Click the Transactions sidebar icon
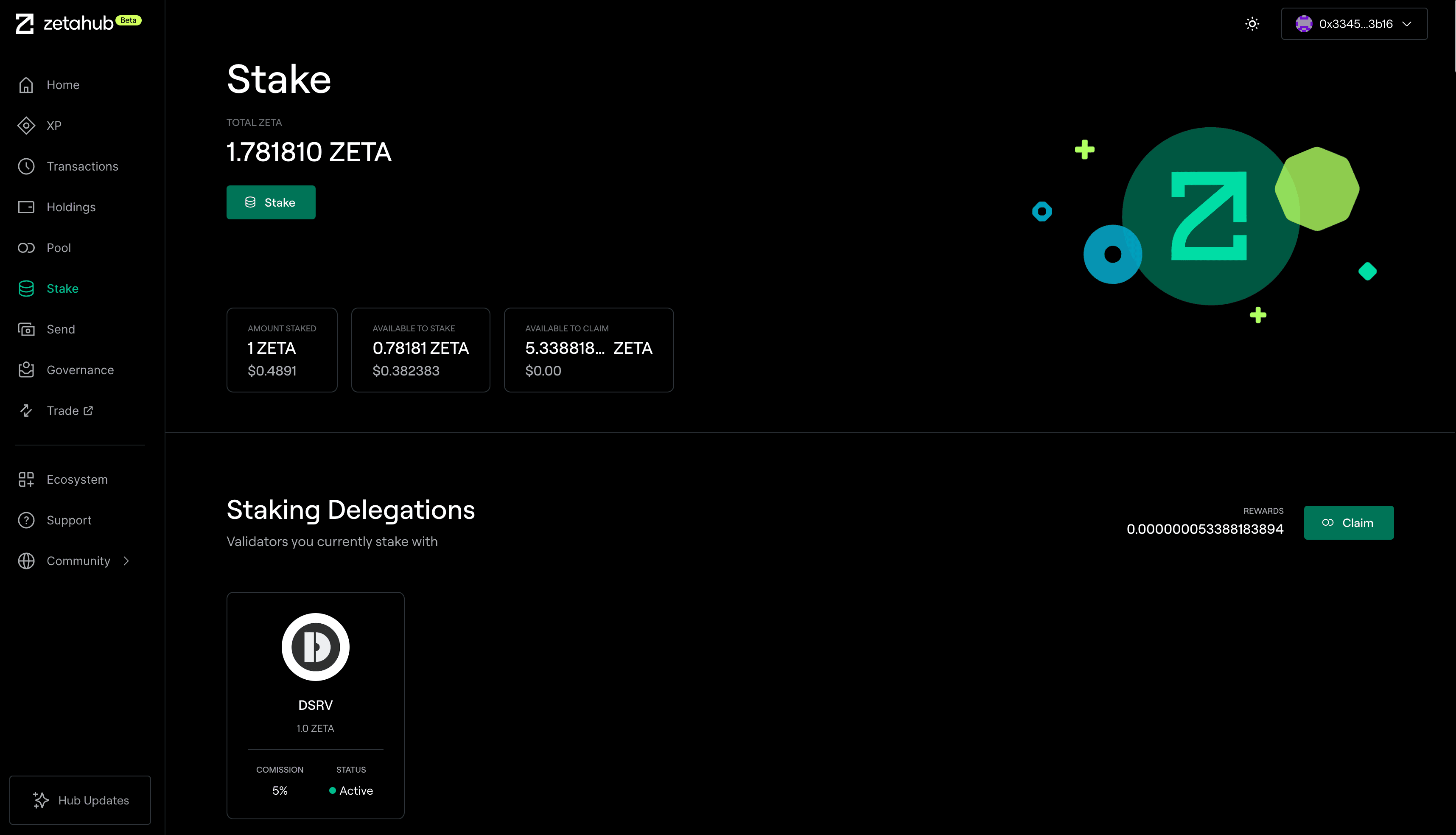 pos(27,166)
